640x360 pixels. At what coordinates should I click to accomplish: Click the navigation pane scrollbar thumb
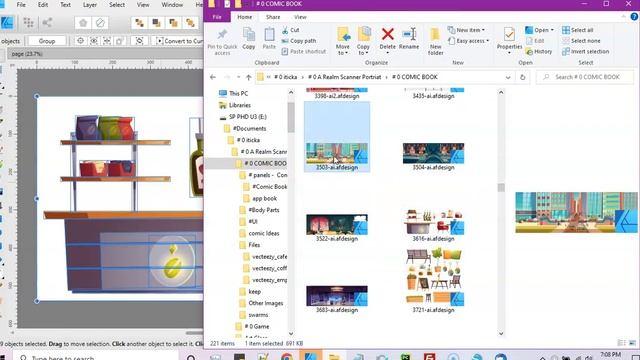click(291, 118)
